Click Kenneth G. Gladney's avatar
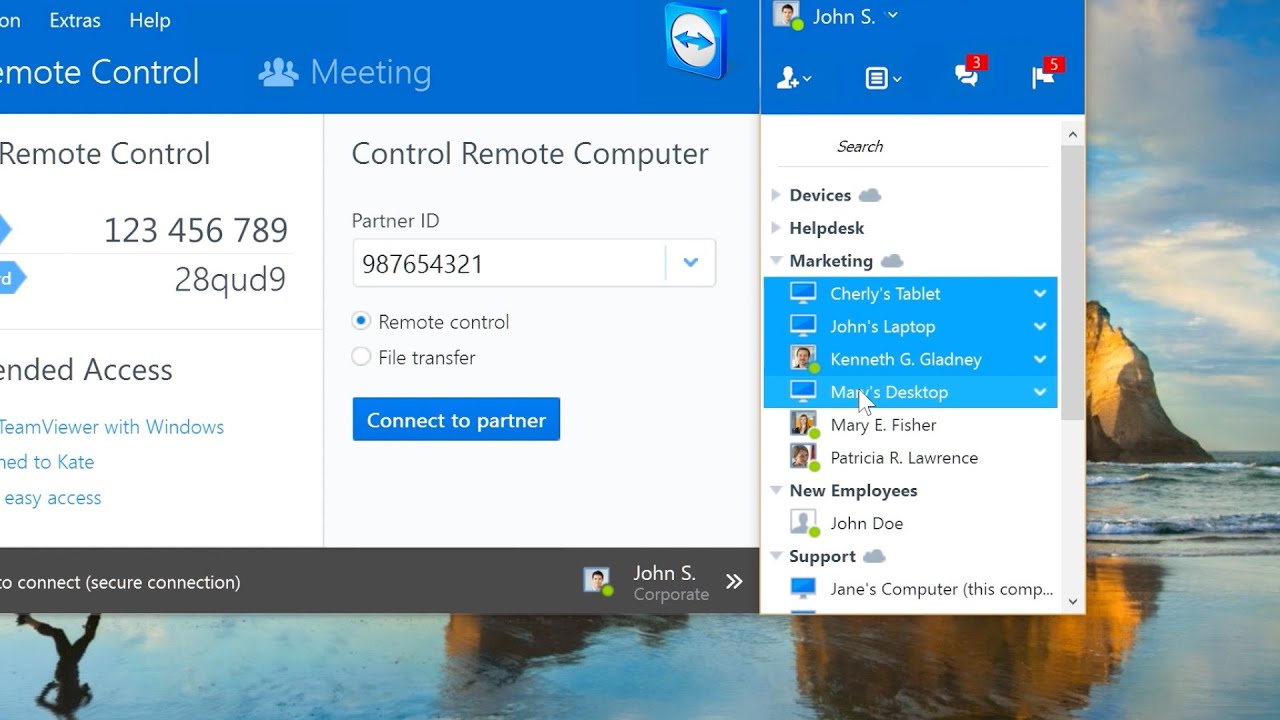 tap(803, 359)
